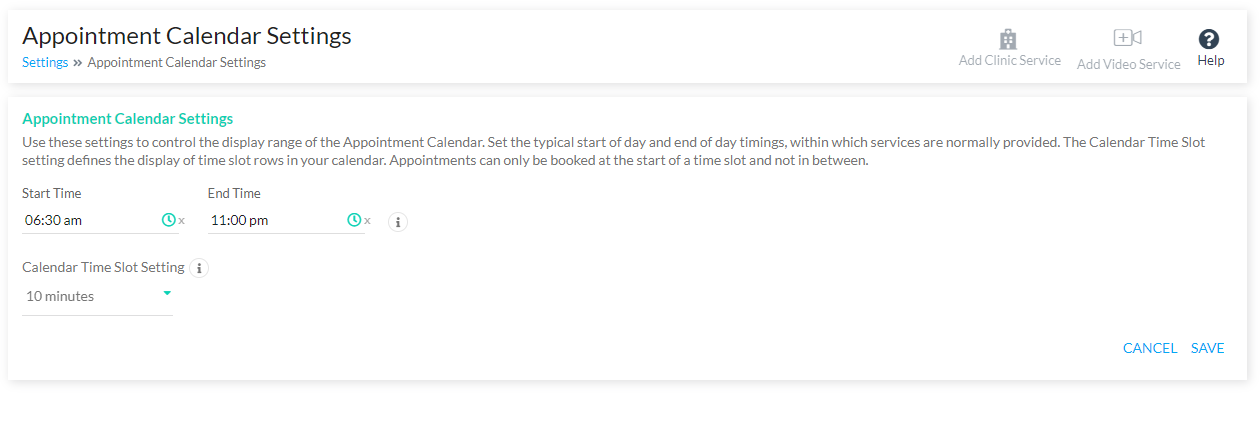The image size is (1260, 443).
Task: Click the teal dropdown arrow for time slot
Action: pos(167,293)
